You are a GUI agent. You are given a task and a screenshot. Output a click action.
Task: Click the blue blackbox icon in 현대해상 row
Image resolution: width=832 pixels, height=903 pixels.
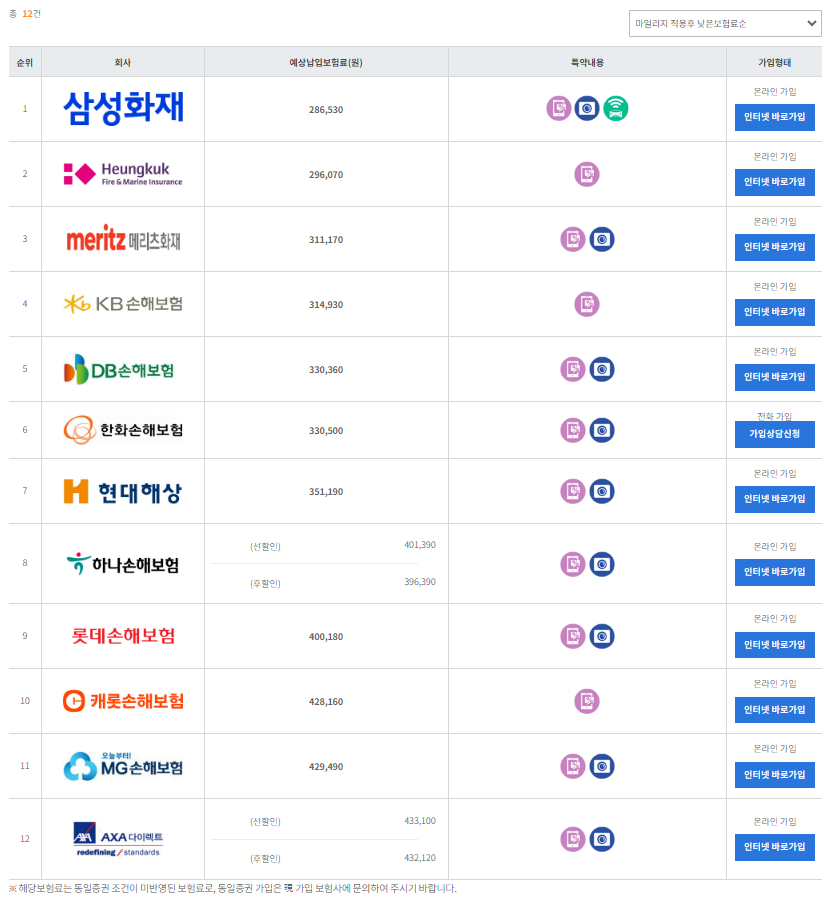602,491
